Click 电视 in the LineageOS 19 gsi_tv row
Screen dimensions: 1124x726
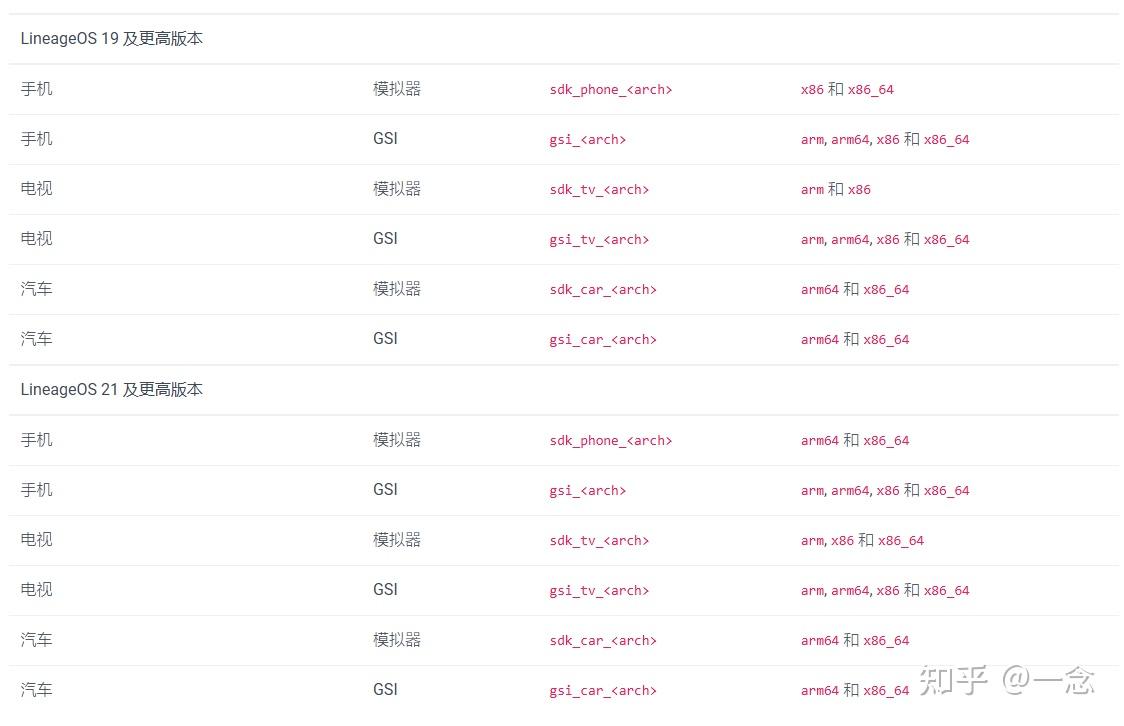pos(37,239)
